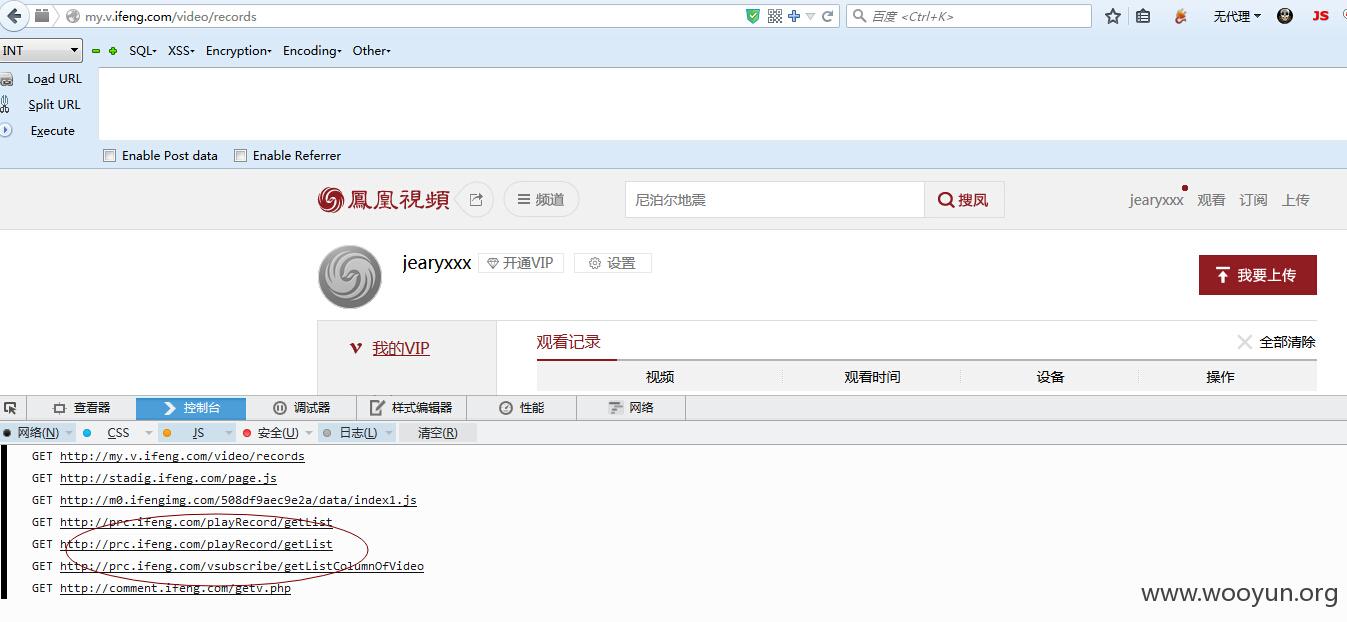The image size is (1347, 622).
Task: Open the Encoding dropdown menu
Action: [312, 51]
